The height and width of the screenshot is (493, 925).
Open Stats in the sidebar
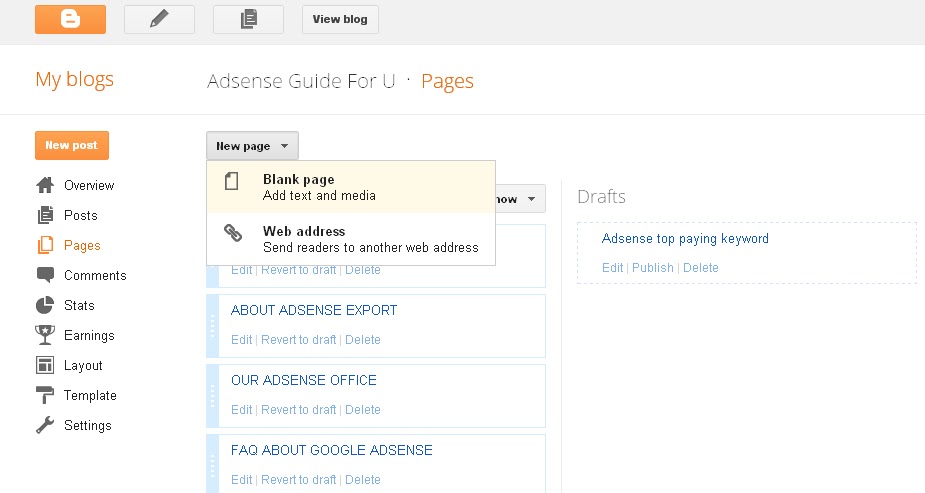point(79,305)
